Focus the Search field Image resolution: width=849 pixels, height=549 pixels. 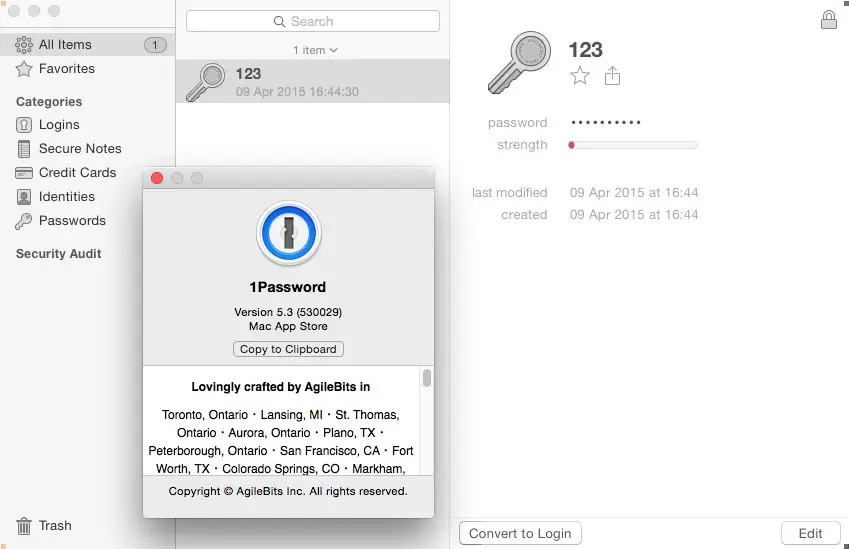pos(313,21)
